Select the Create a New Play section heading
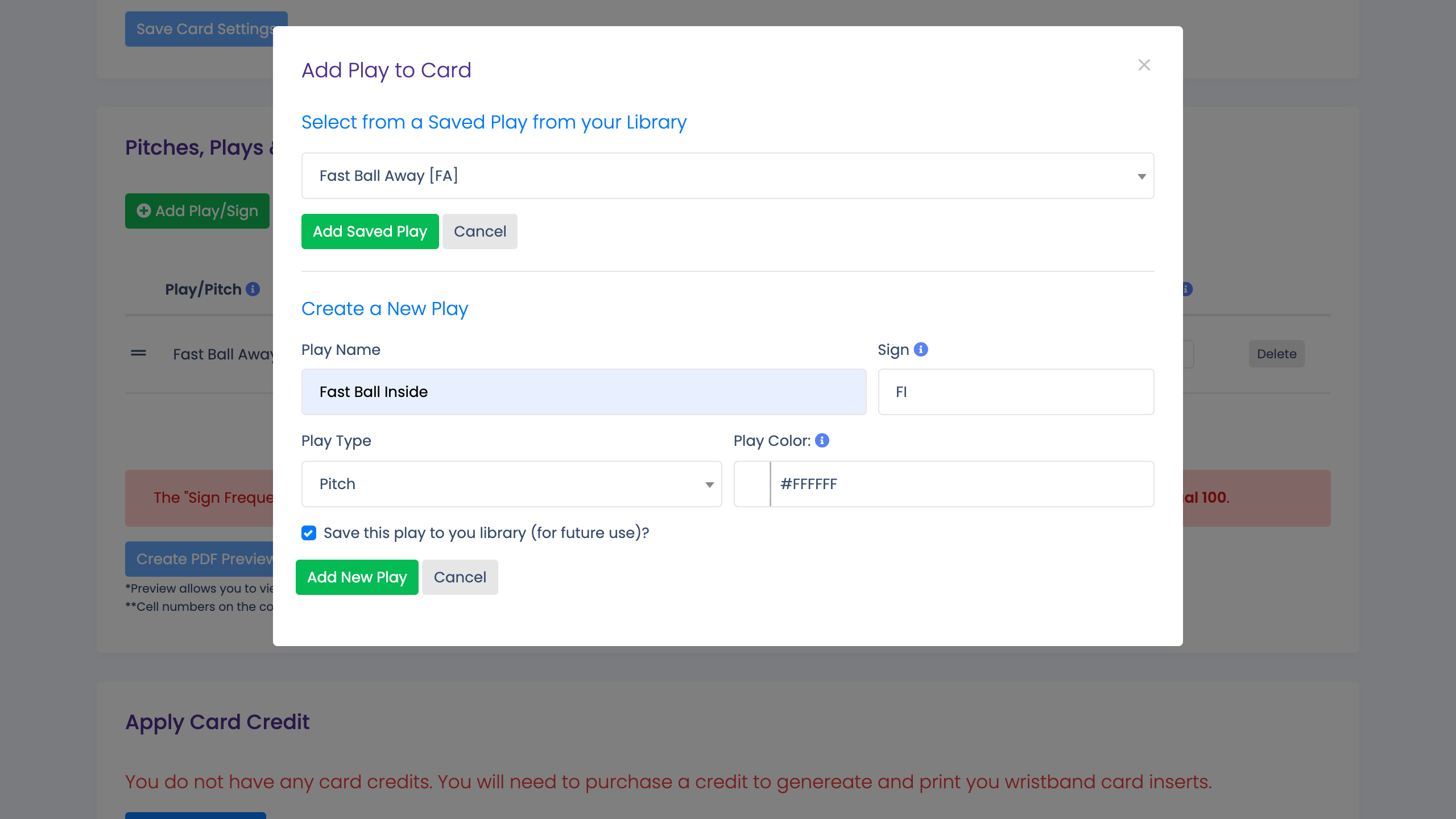 (x=384, y=308)
